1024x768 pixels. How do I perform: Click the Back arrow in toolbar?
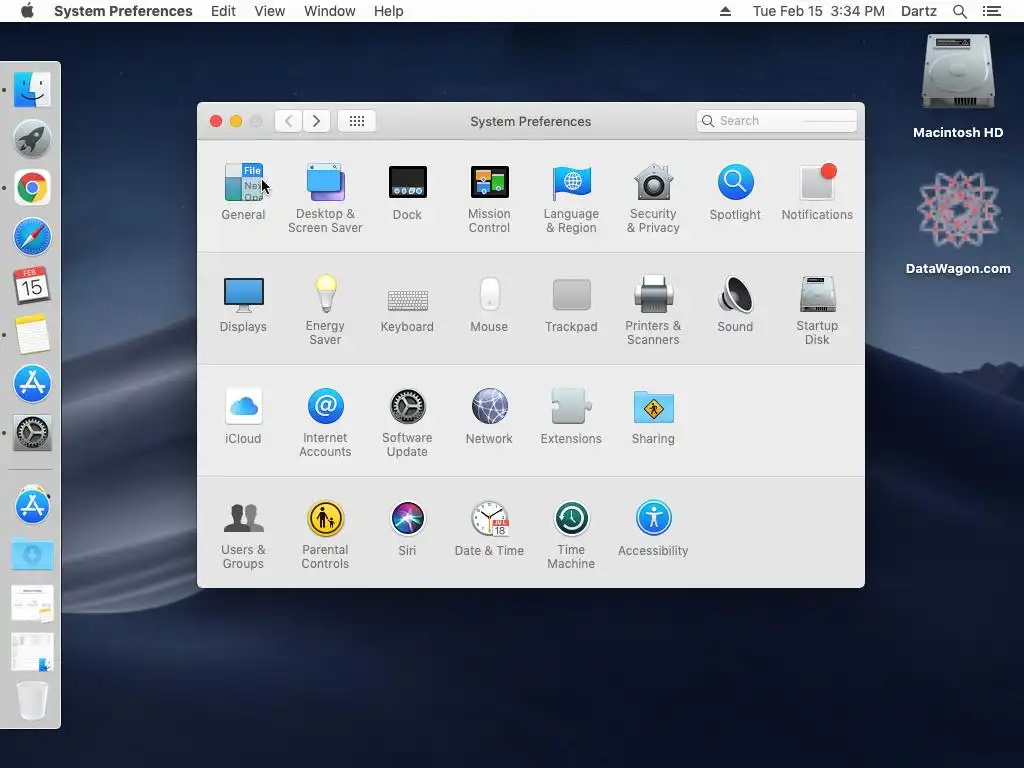point(288,121)
